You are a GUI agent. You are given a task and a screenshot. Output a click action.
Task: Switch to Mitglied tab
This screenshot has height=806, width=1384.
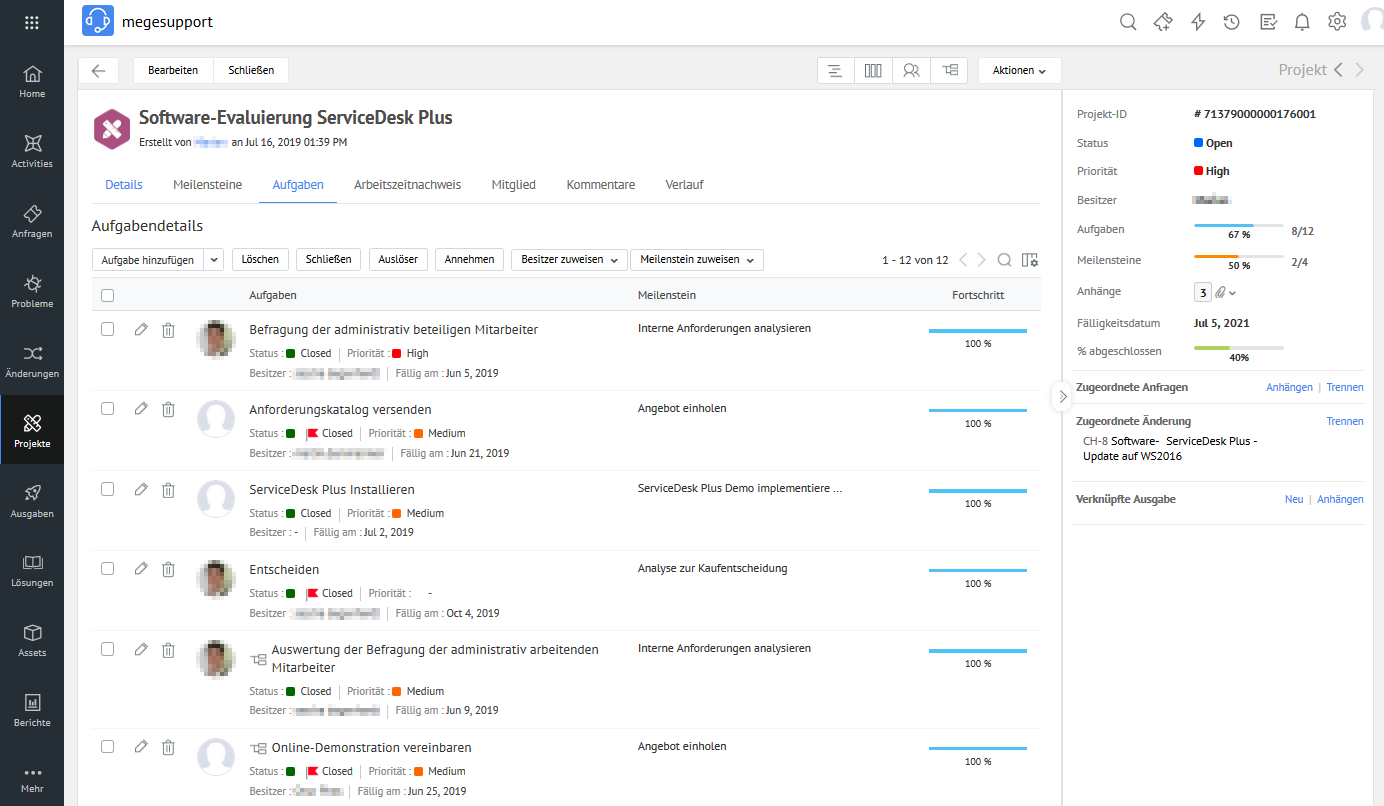point(514,185)
